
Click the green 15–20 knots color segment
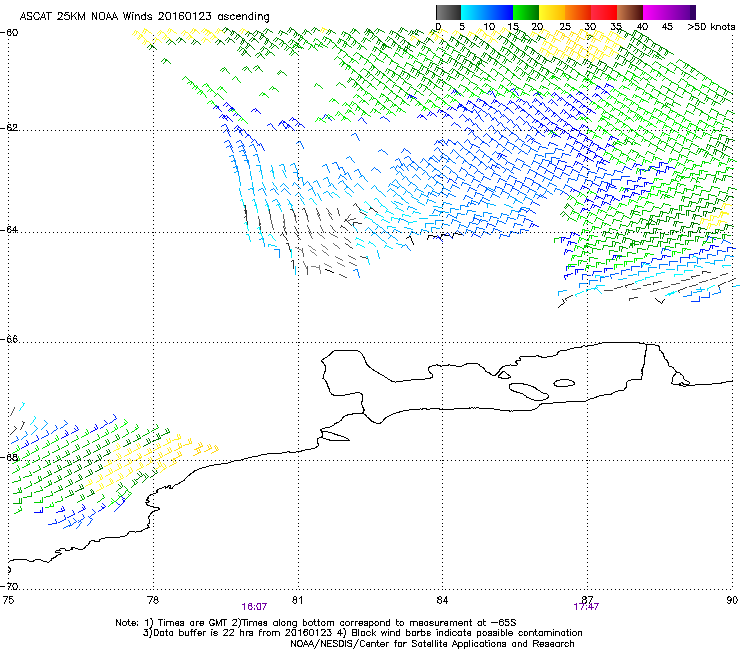coord(526,12)
